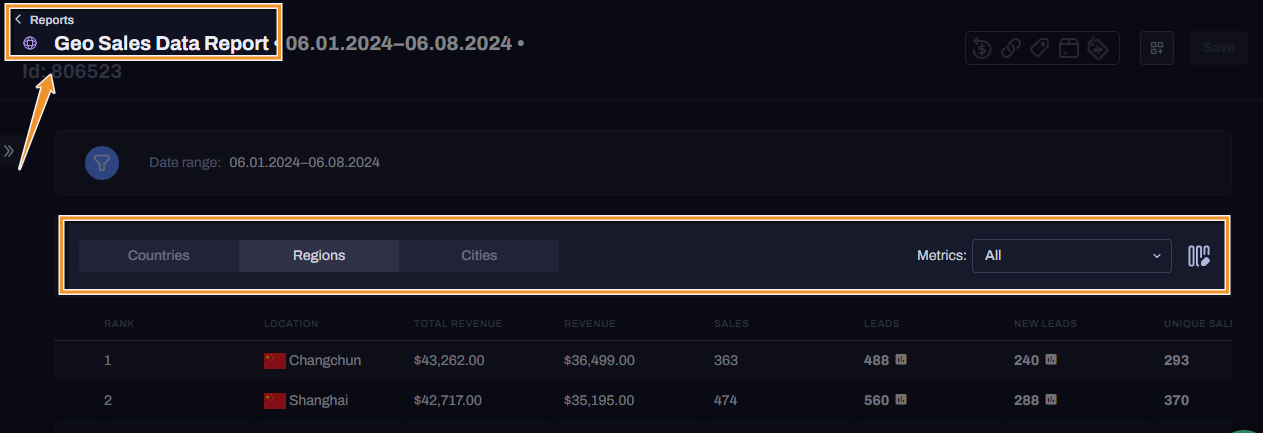Click the package box icon

point(1069,48)
